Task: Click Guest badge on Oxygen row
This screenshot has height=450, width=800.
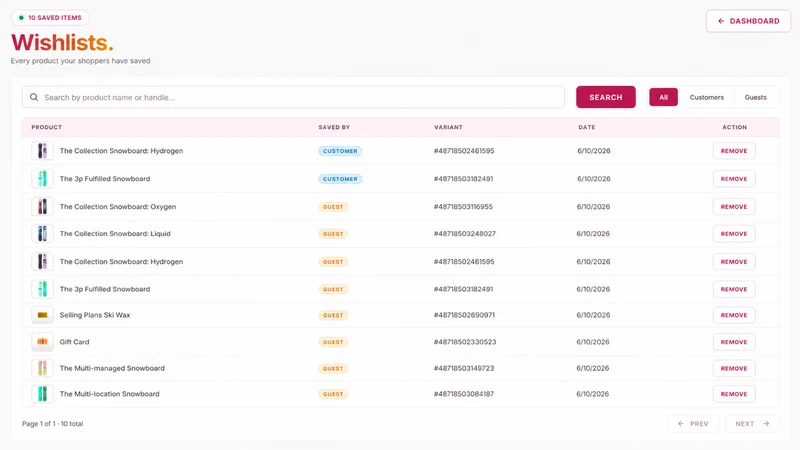Action: (333, 207)
